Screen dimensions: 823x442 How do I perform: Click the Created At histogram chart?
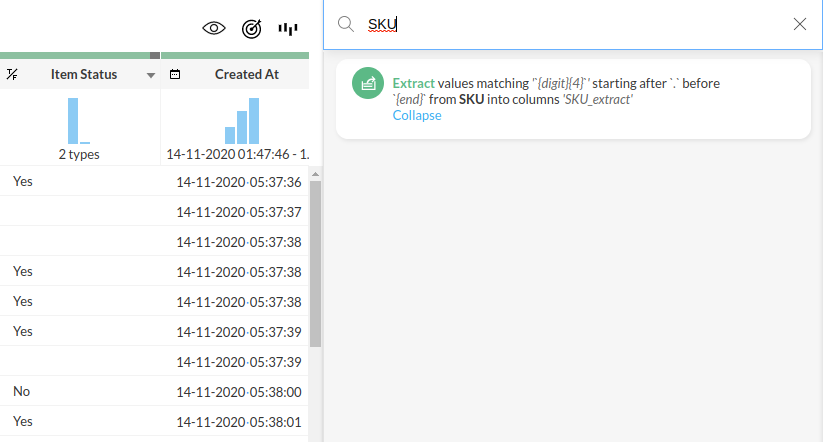(242, 121)
